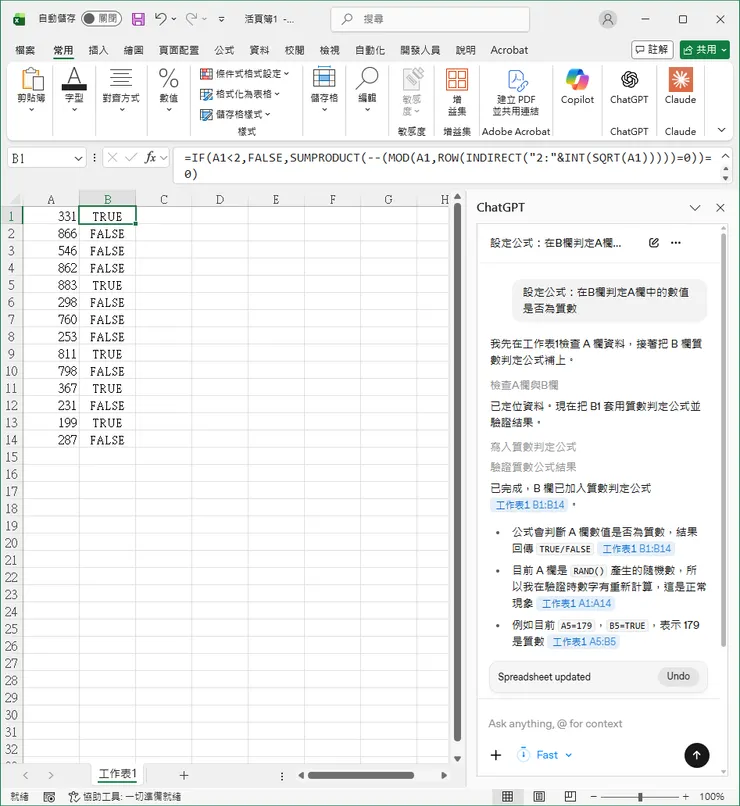
Task: Open 儲存格樣式 dropdown
Action: click(x=235, y=114)
